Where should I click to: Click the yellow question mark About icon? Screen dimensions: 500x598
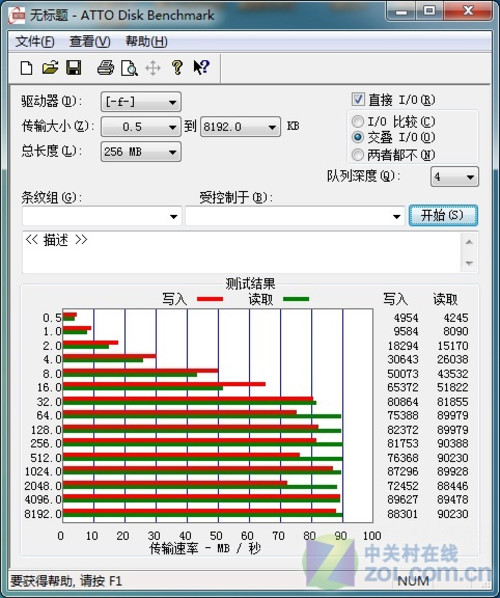(x=177, y=68)
